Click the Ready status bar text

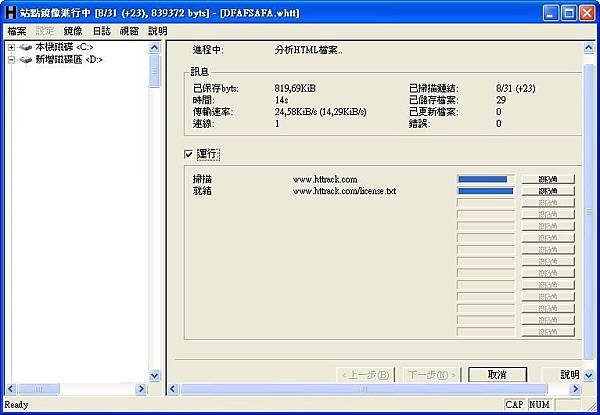[x=16, y=405]
